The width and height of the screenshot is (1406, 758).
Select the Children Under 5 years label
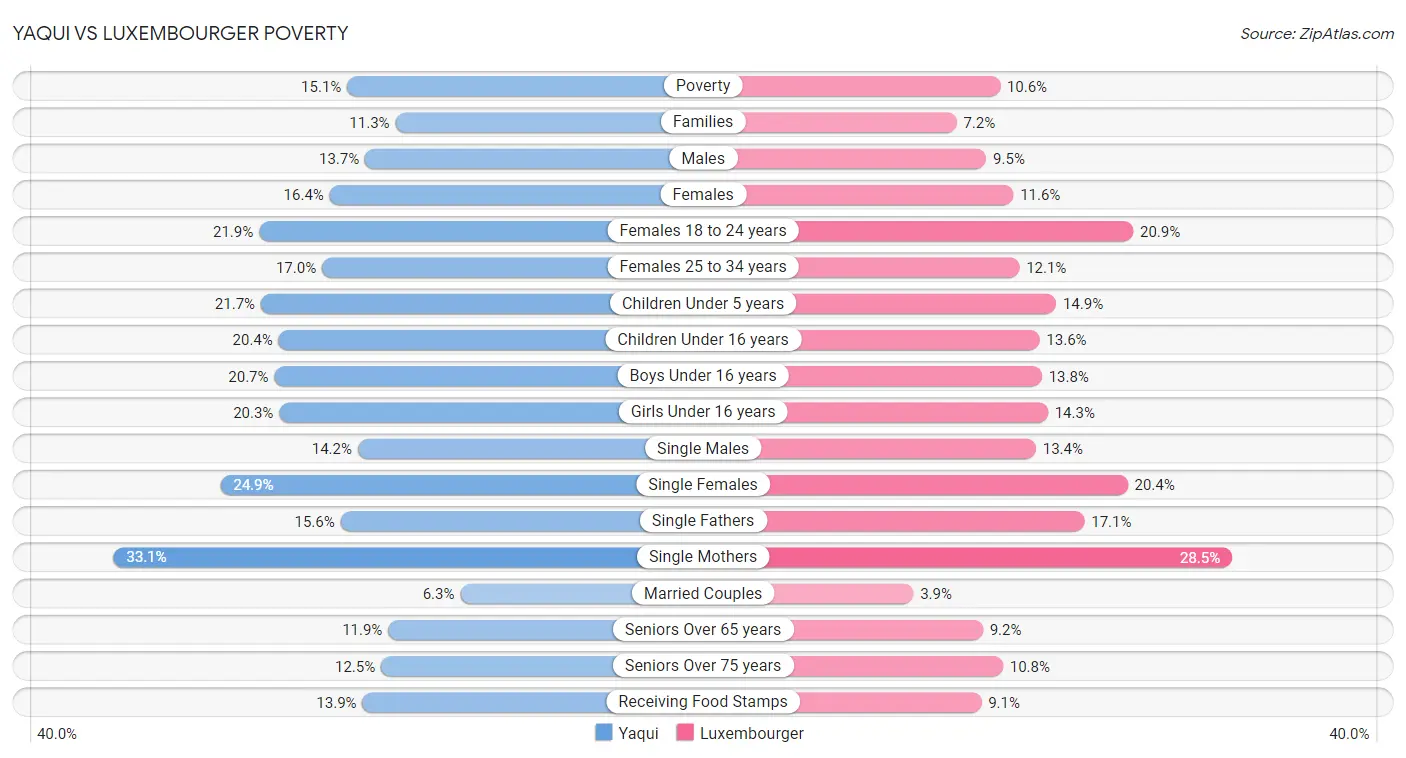coord(703,303)
